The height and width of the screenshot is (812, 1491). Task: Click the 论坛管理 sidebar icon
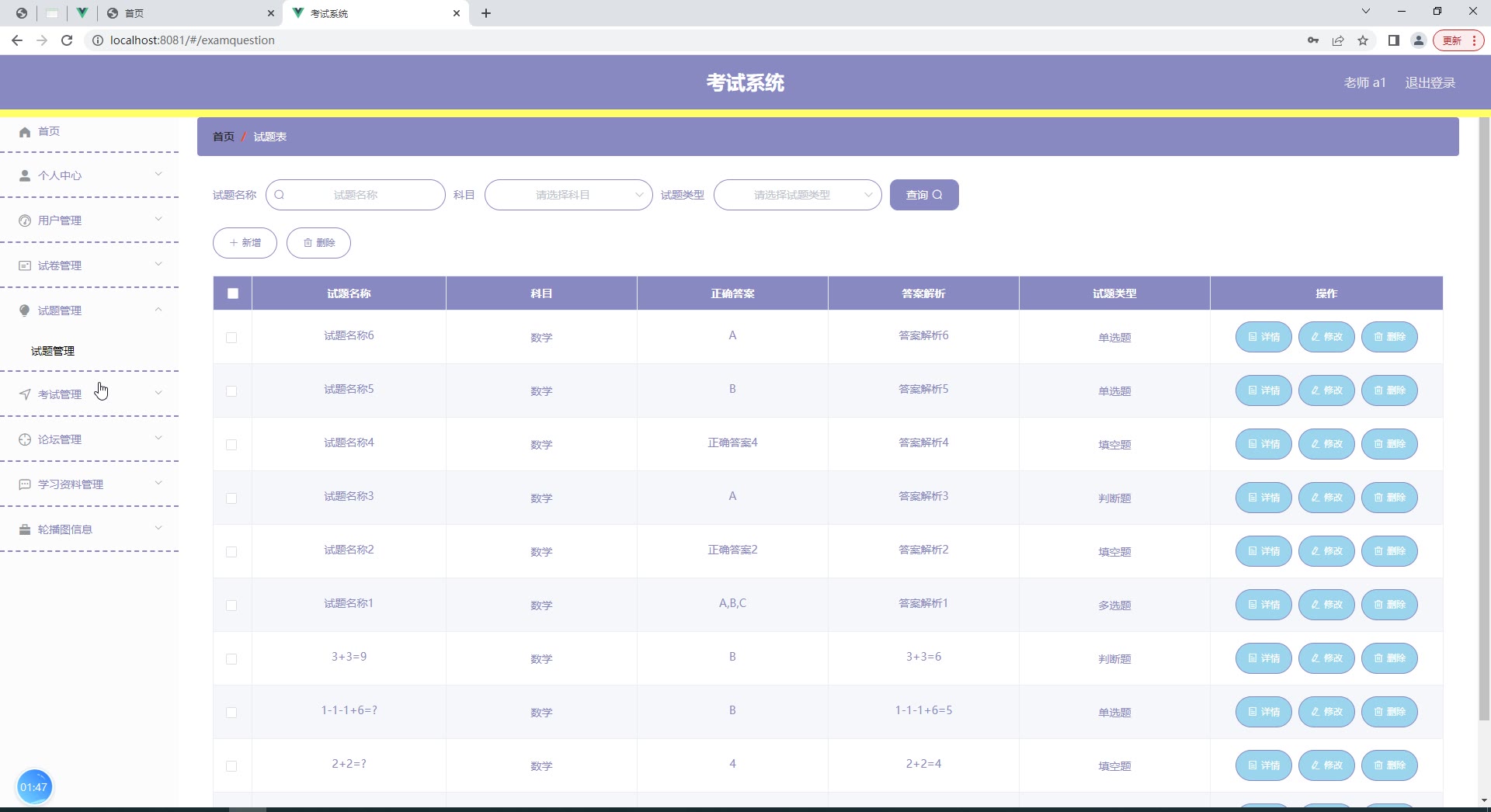point(25,439)
